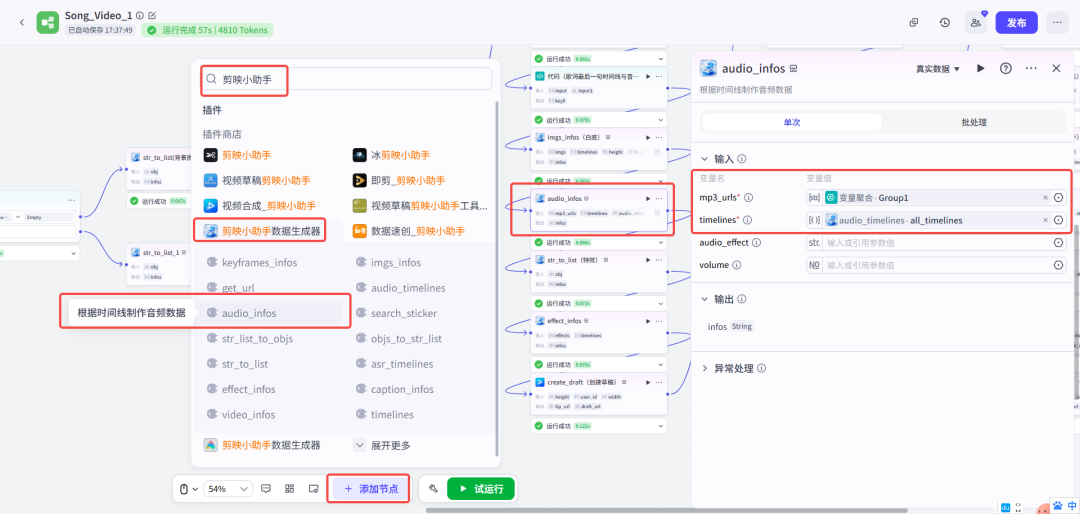This screenshot has width=1080, height=514.
Task: Select the 数据速创_剪映小助手 plugin
Action: pos(408,231)
